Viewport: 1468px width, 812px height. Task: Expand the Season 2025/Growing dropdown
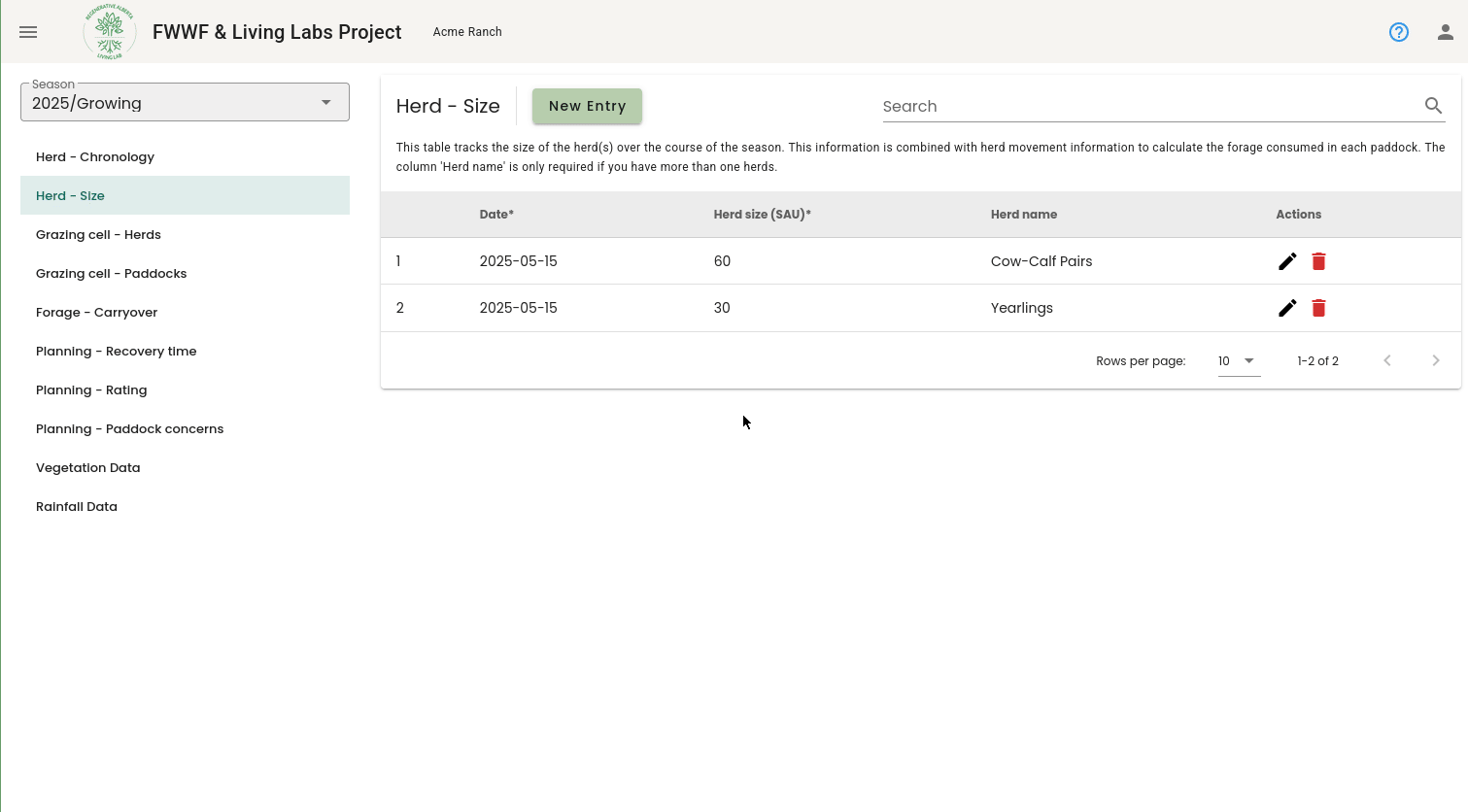click(x=185, y=102)
